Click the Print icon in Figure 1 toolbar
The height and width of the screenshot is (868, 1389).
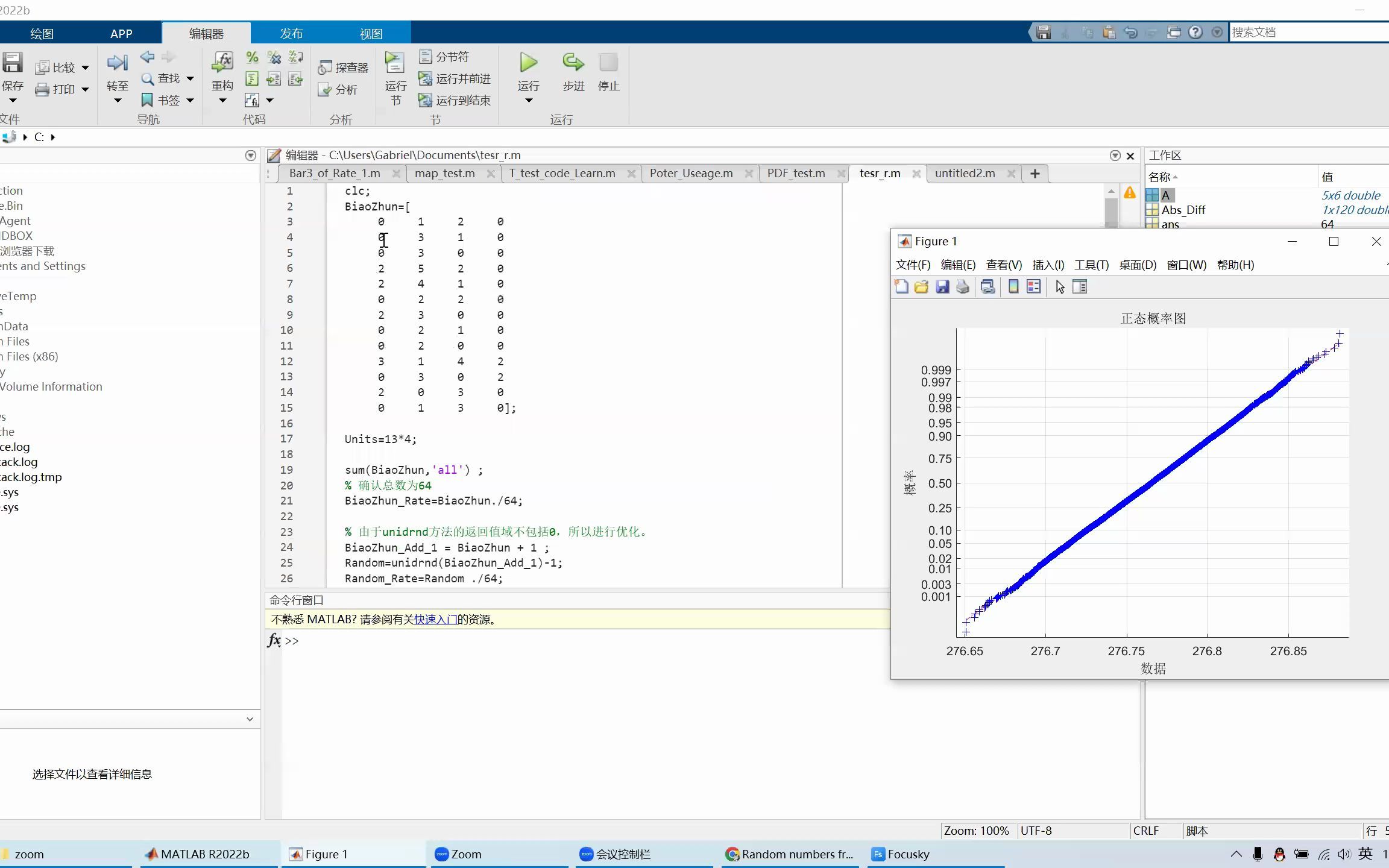[963, 287]
